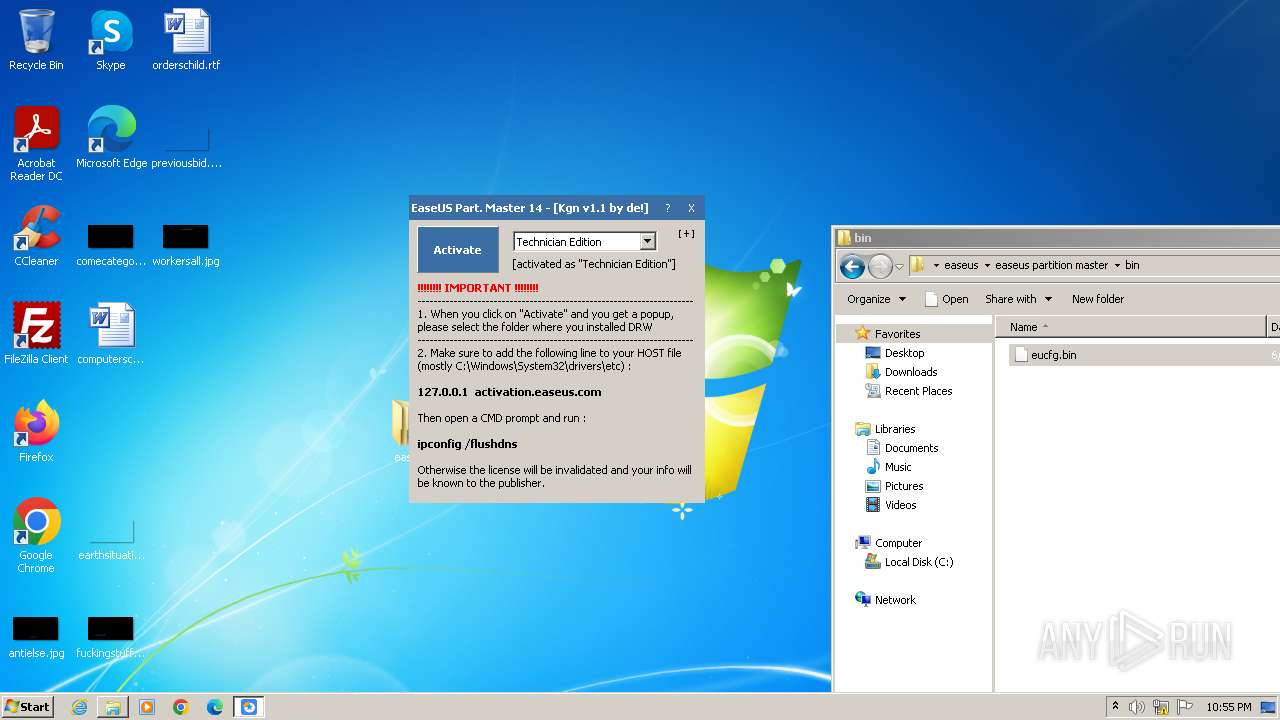Open the Technician Edition dropdown
Screen dimensions: 1280x720
point(647,241)
